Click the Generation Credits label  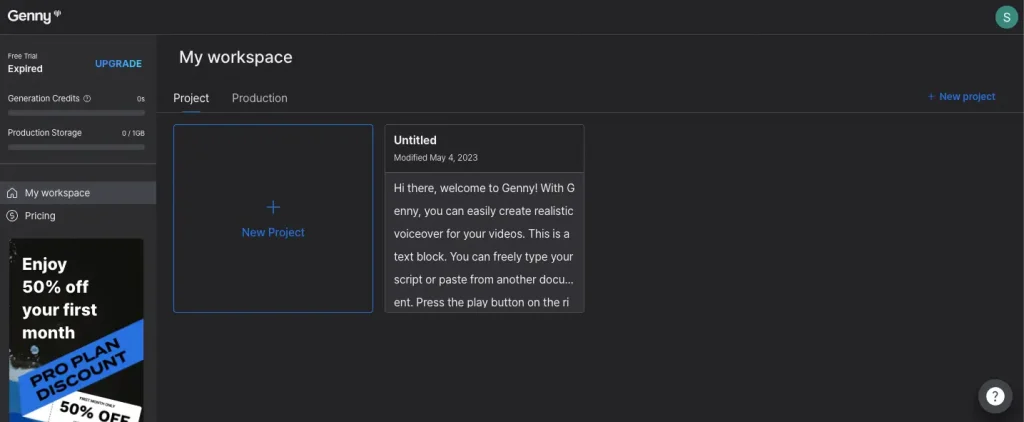(44, 99)
